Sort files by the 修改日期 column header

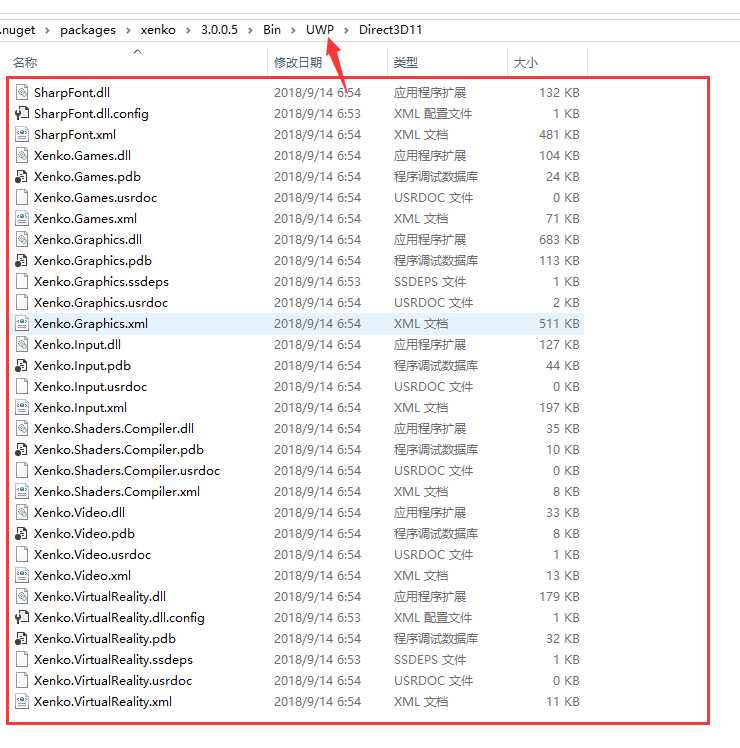298,62
